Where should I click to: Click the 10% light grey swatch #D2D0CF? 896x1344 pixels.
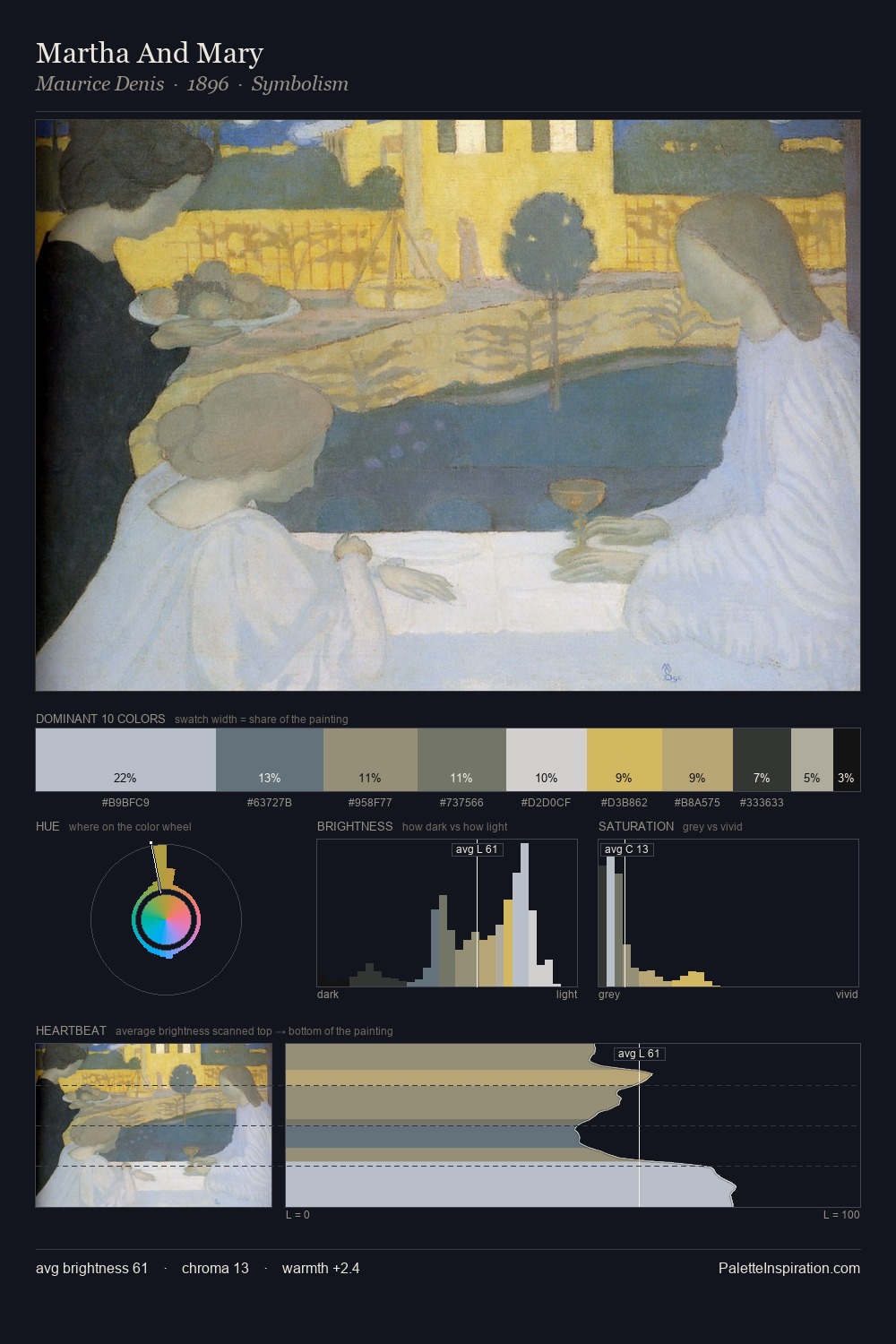(x=547, y=760)
